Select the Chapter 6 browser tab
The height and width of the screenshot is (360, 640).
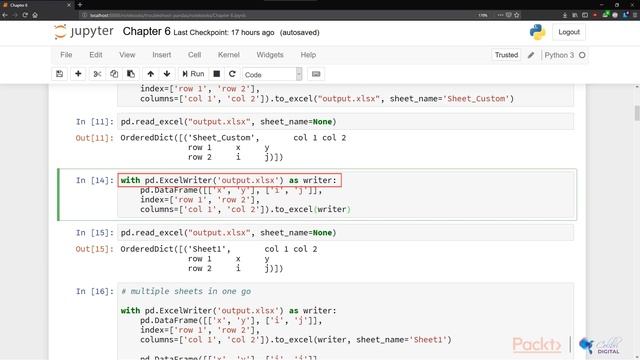pyautogui.click(x=36, y=5)
